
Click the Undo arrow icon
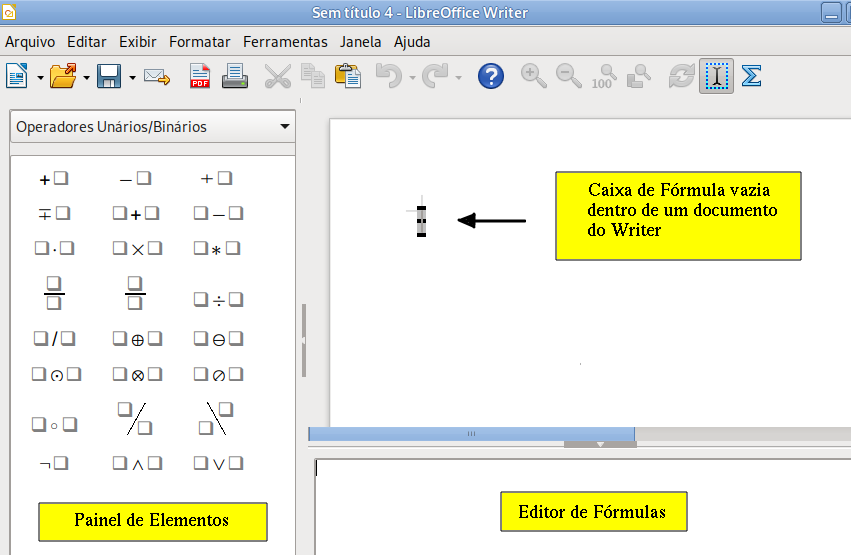[x=389, y=76]
